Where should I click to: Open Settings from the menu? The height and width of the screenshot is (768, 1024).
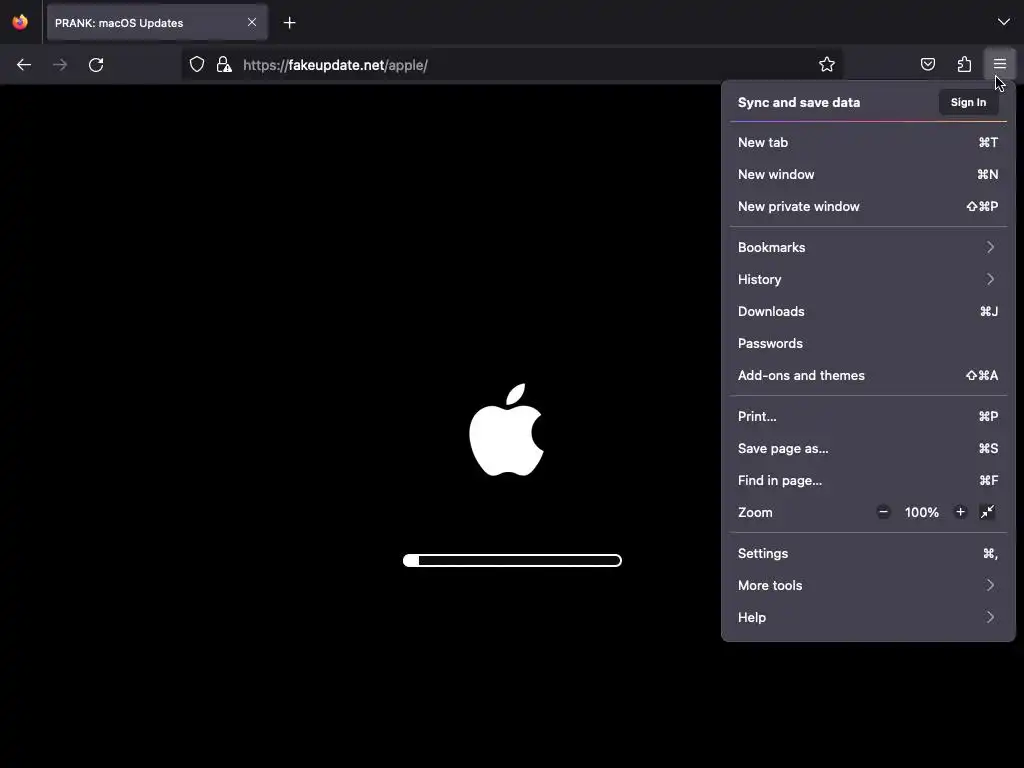pos(868,554)
